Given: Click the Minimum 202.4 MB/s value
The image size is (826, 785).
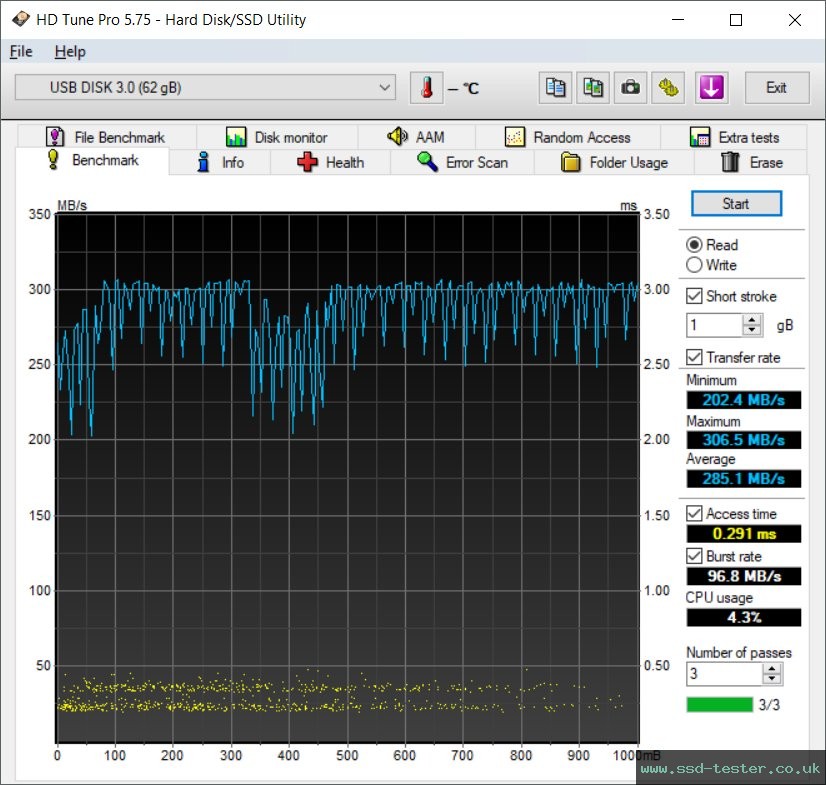Looking at the screenshot, I should click(x=743, y=400).
